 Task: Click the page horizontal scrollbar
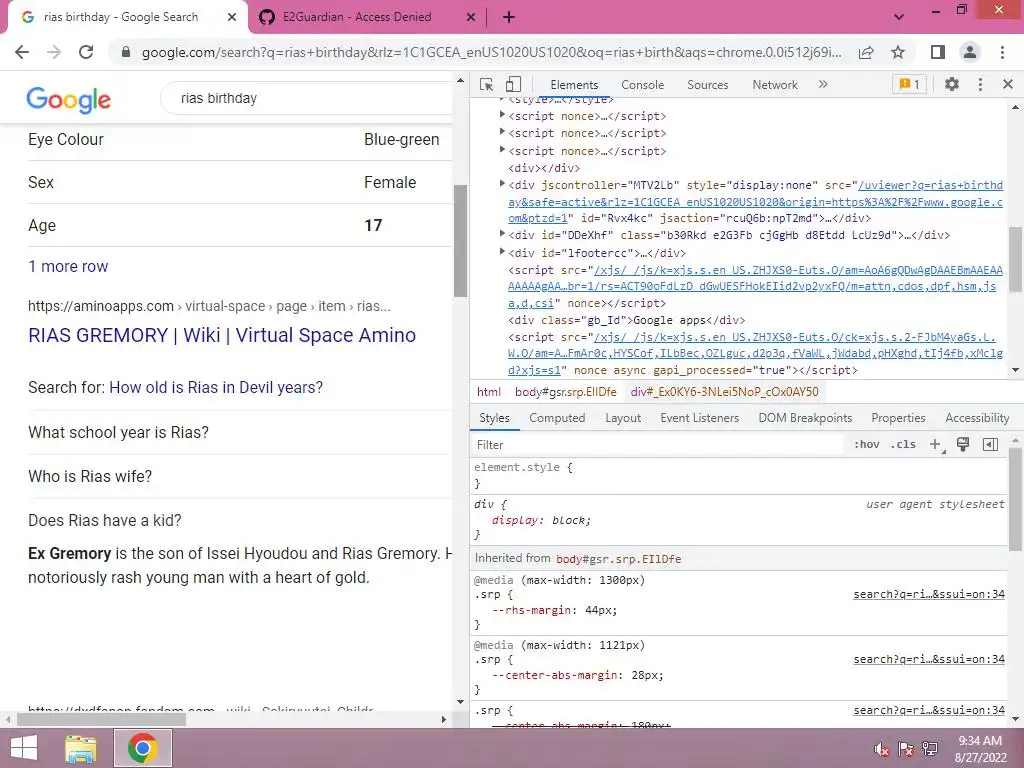101,720
